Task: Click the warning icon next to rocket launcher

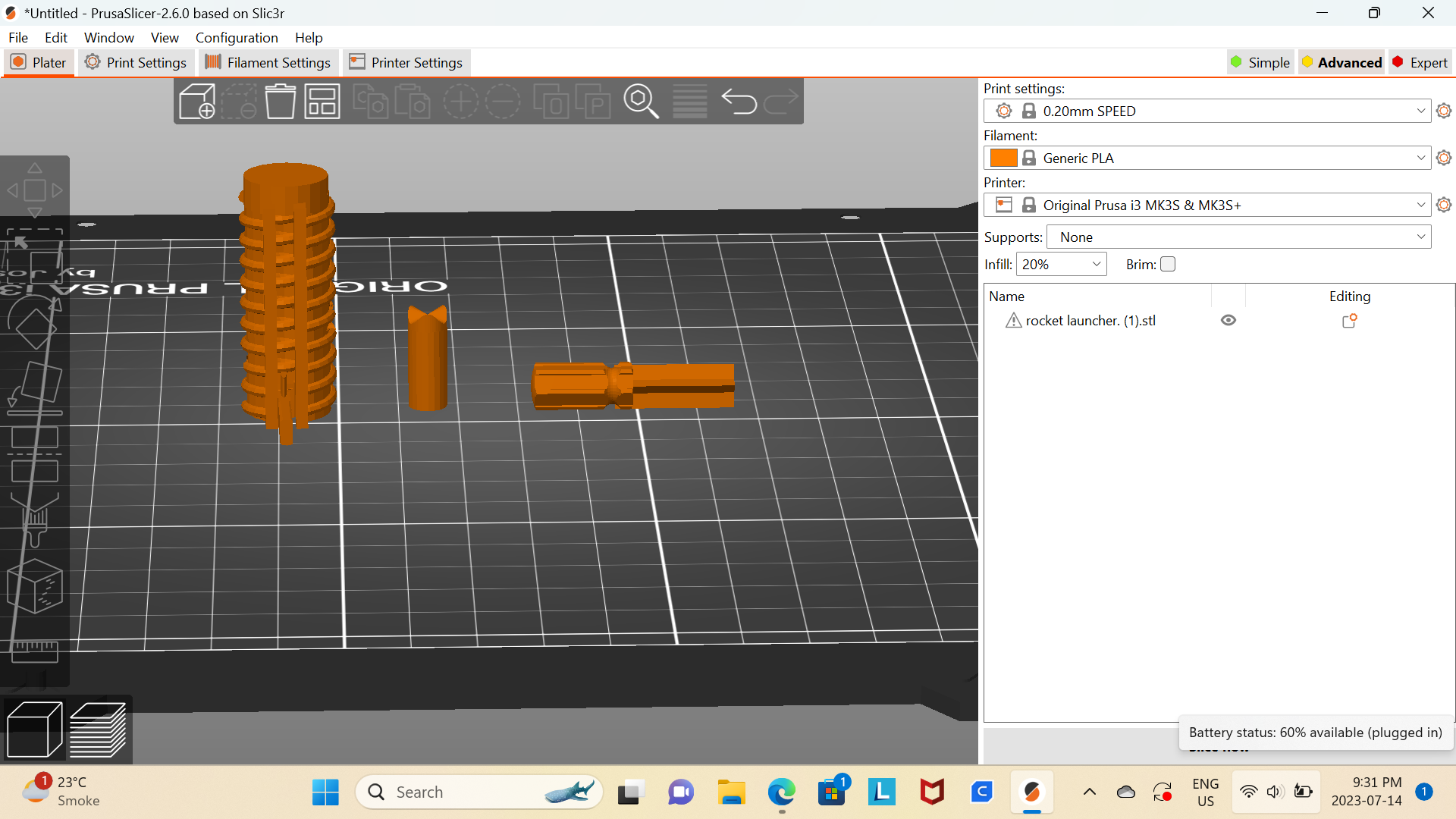Action: 1013,321
